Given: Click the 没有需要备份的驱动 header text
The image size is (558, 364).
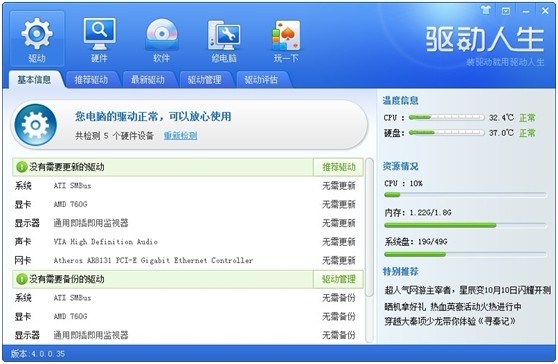Looking at the screenshot, I should click(x=67, y=279).
